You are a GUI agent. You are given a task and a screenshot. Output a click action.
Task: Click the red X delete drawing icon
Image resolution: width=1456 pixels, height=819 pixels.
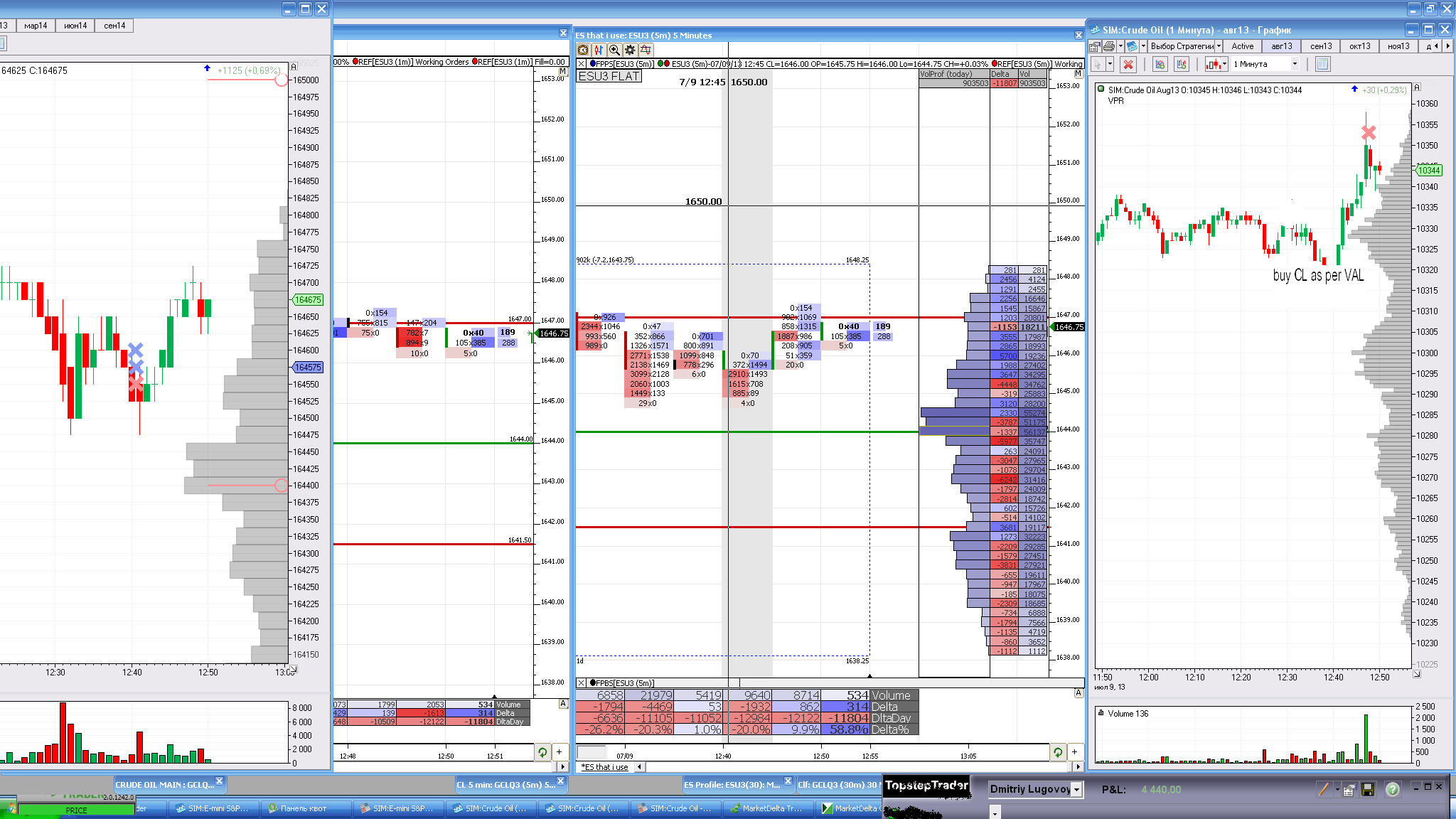(1128, 64)
